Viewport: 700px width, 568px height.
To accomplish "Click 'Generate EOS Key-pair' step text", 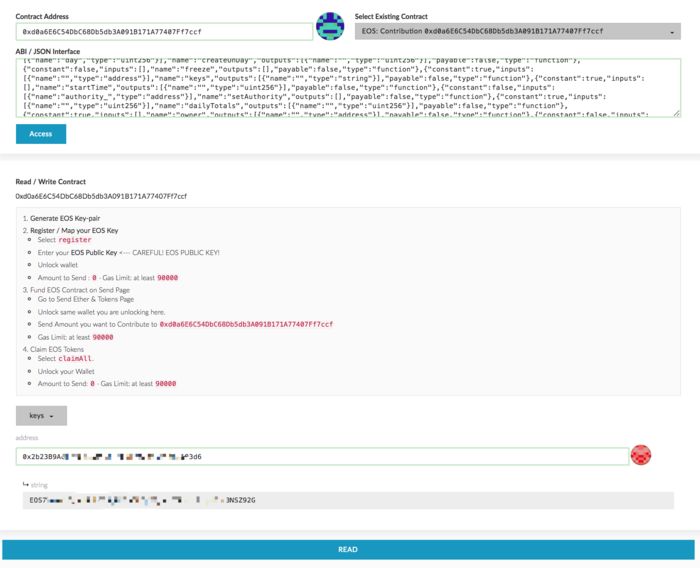I will tap(65, 218).
